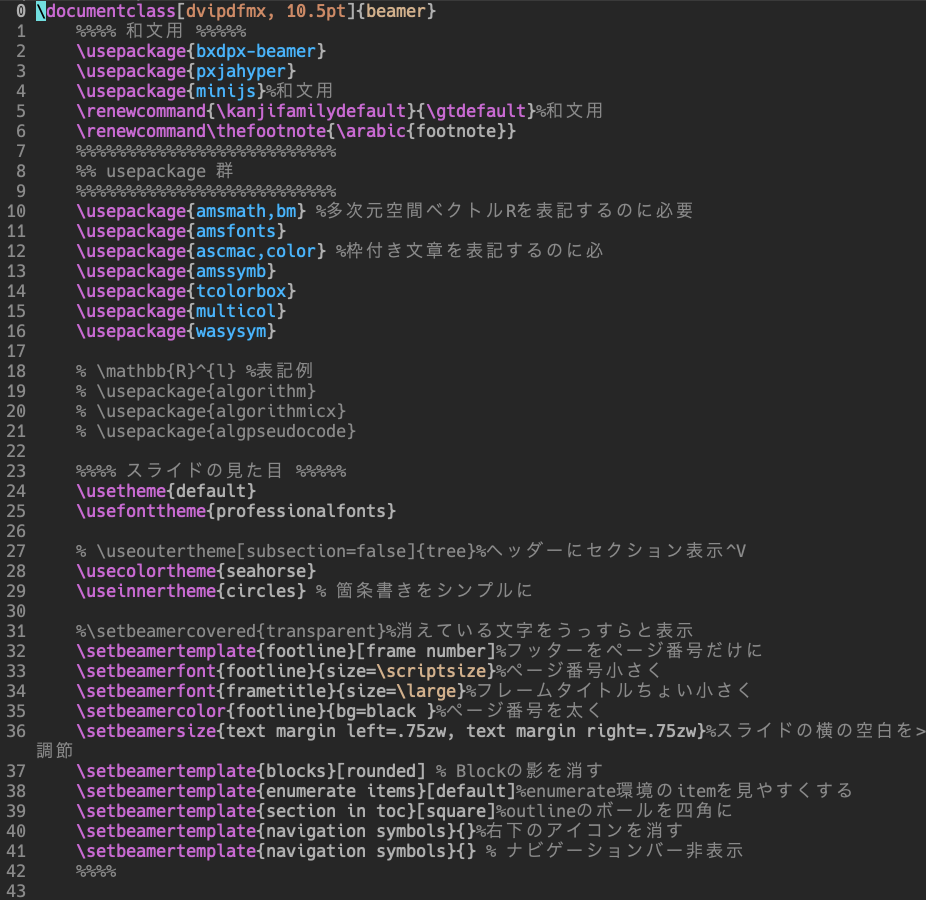Click [square] on line 39

[x=456, y=811]
